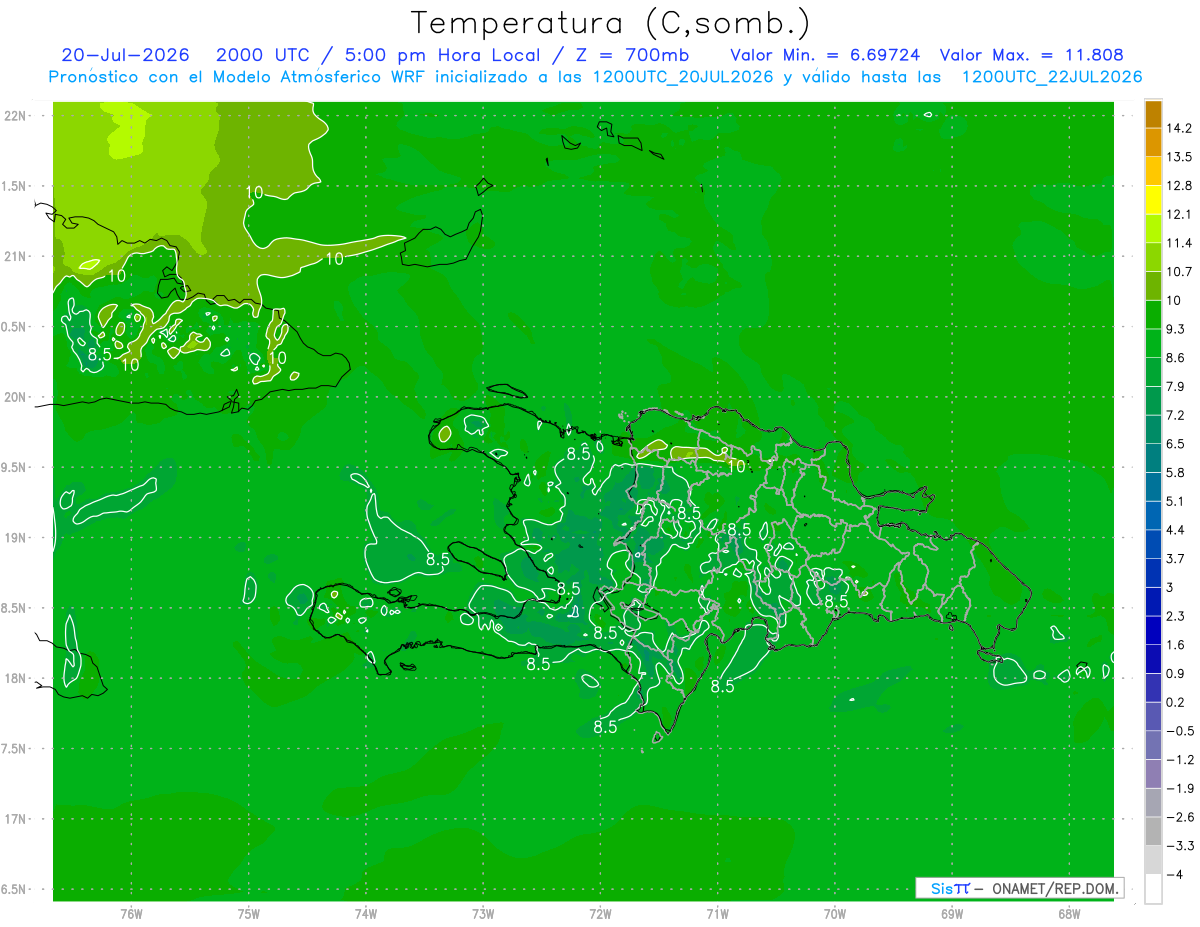
Task: Select the light green legend swatch between 10.7 and 11.4
Action: click(x=1153, y=258)
